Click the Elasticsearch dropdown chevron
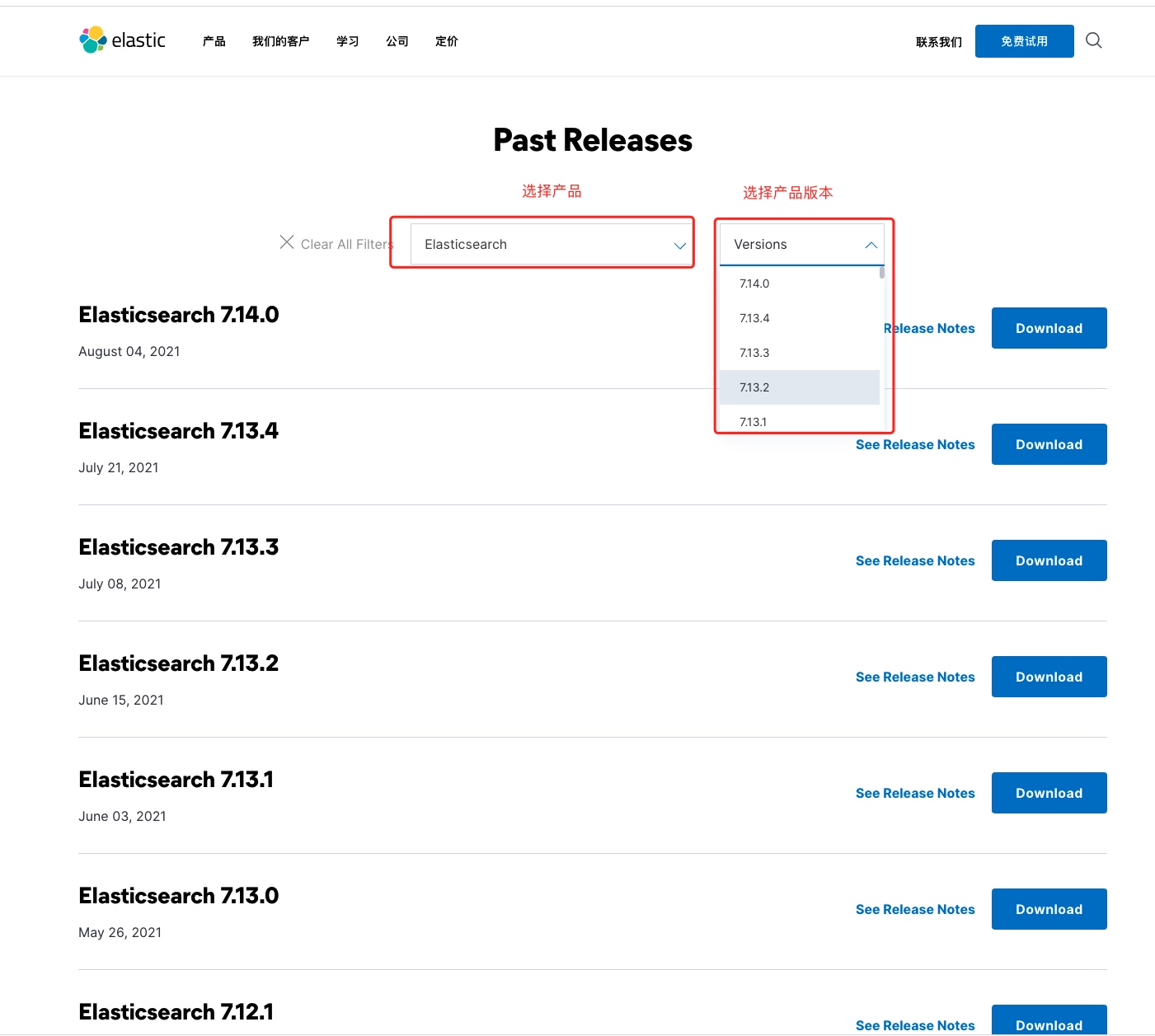 coord(680,246)
